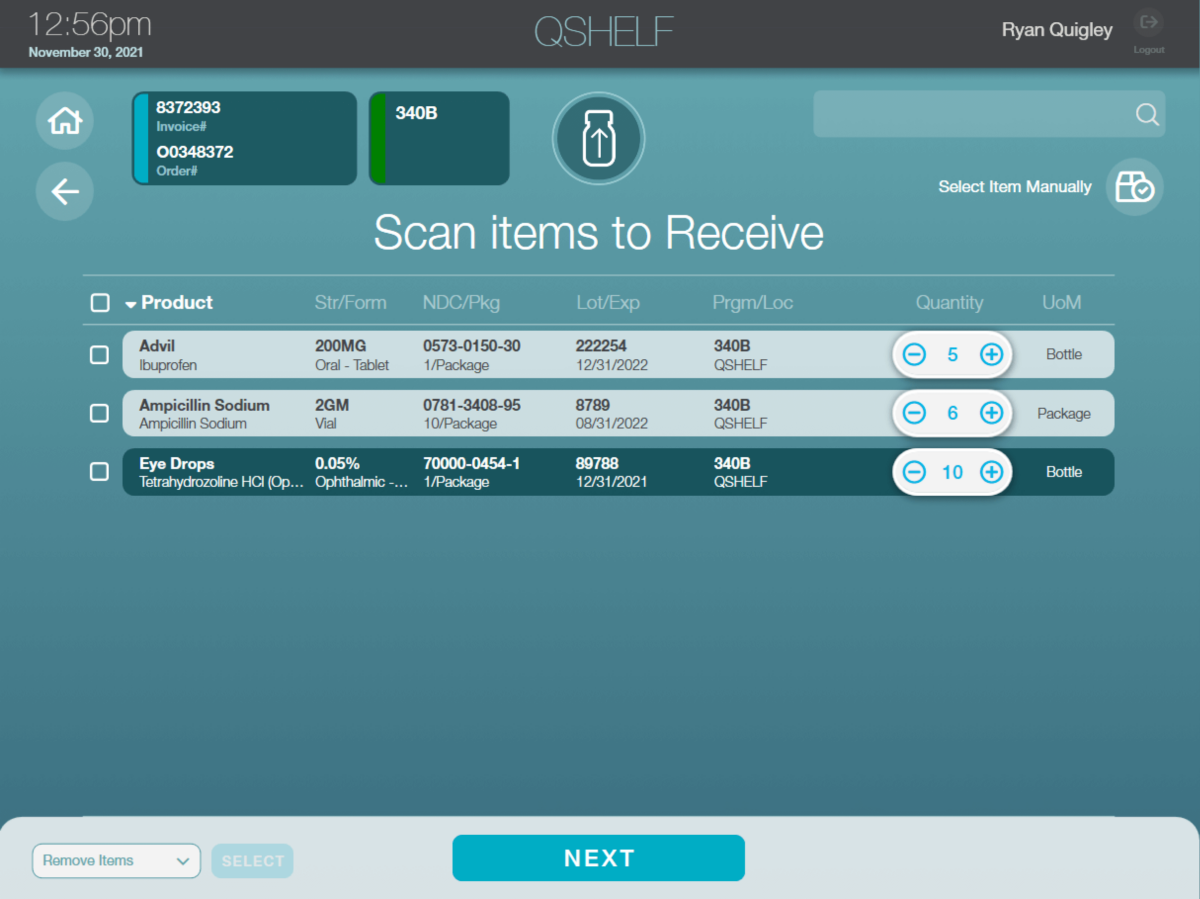Check the Ampicillin Sodium row checkbox
The height and width of the screenshot is (899, 1200).
(99, 413)
